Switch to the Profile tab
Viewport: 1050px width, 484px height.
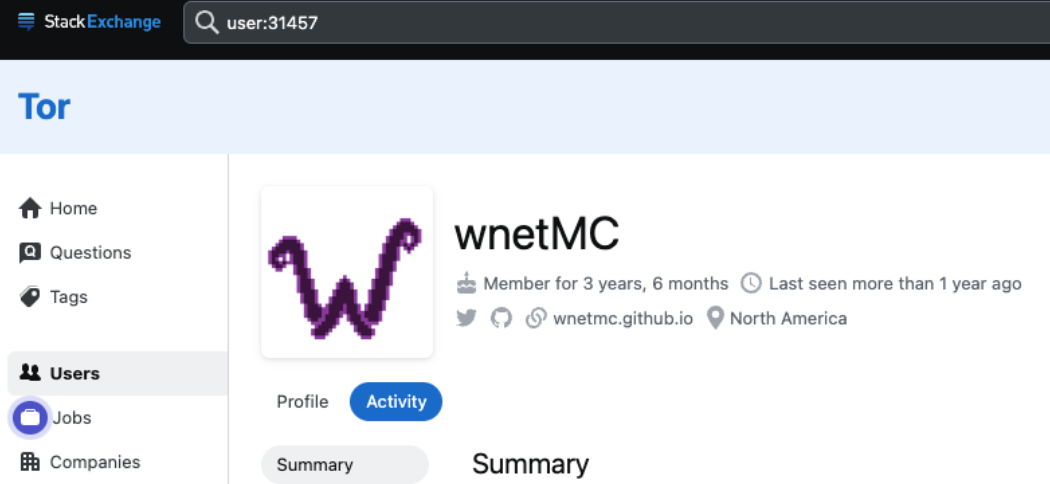(303, 402)
